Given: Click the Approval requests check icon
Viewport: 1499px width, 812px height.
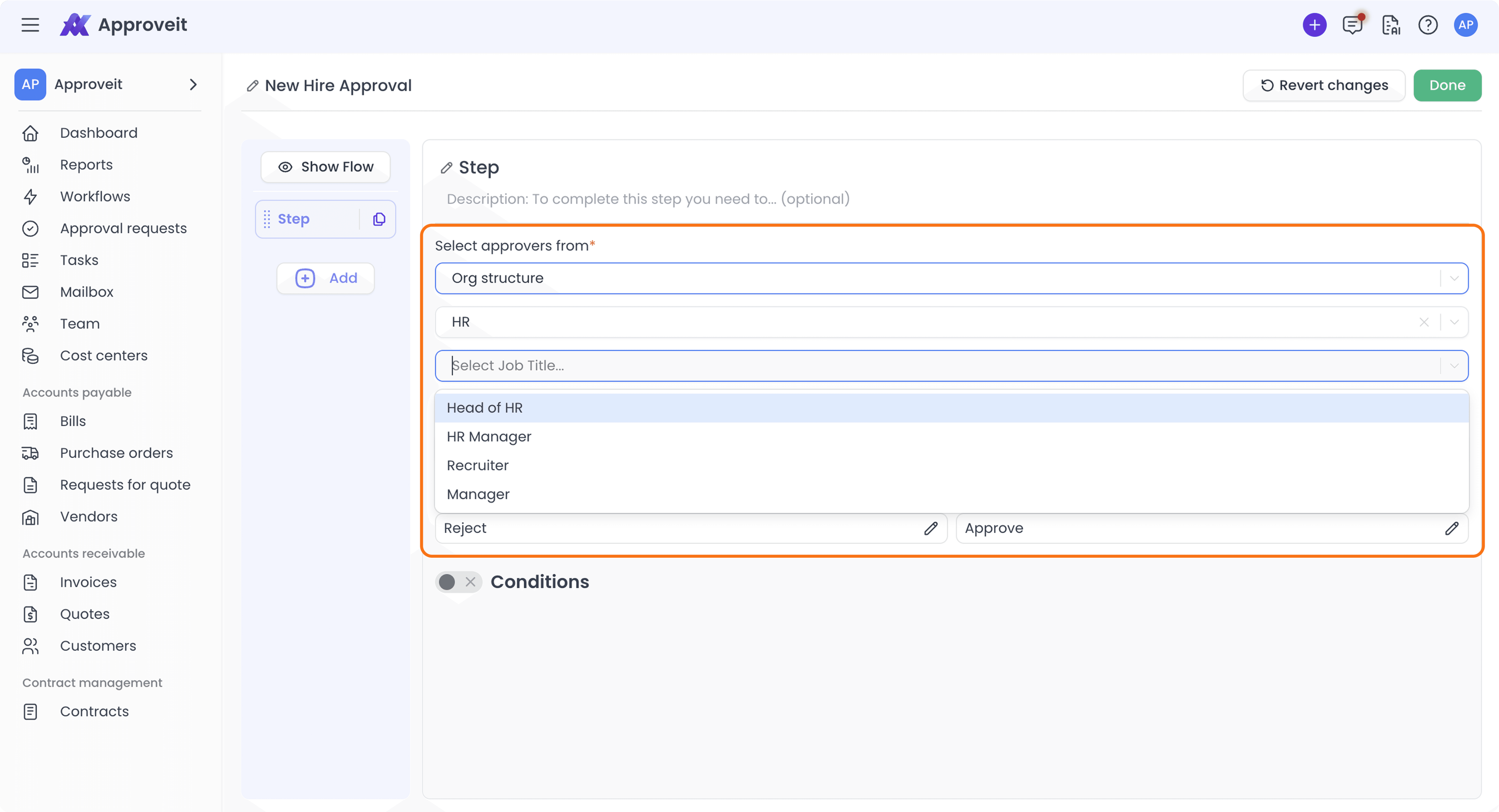Looking at the screenshot, I should (x=30, y=229).
